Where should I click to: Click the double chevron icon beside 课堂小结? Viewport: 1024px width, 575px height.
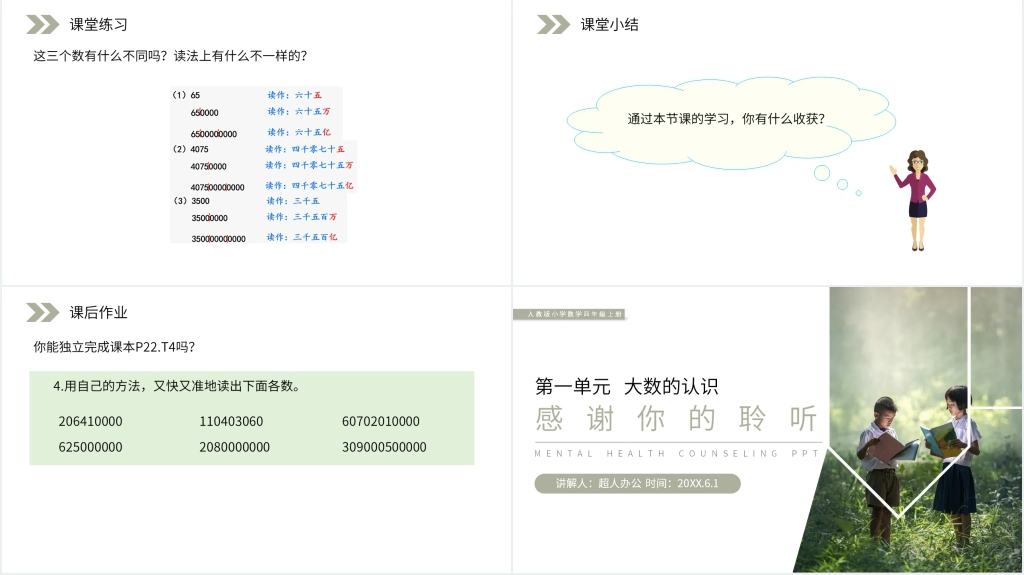click(x=553, y=25)
